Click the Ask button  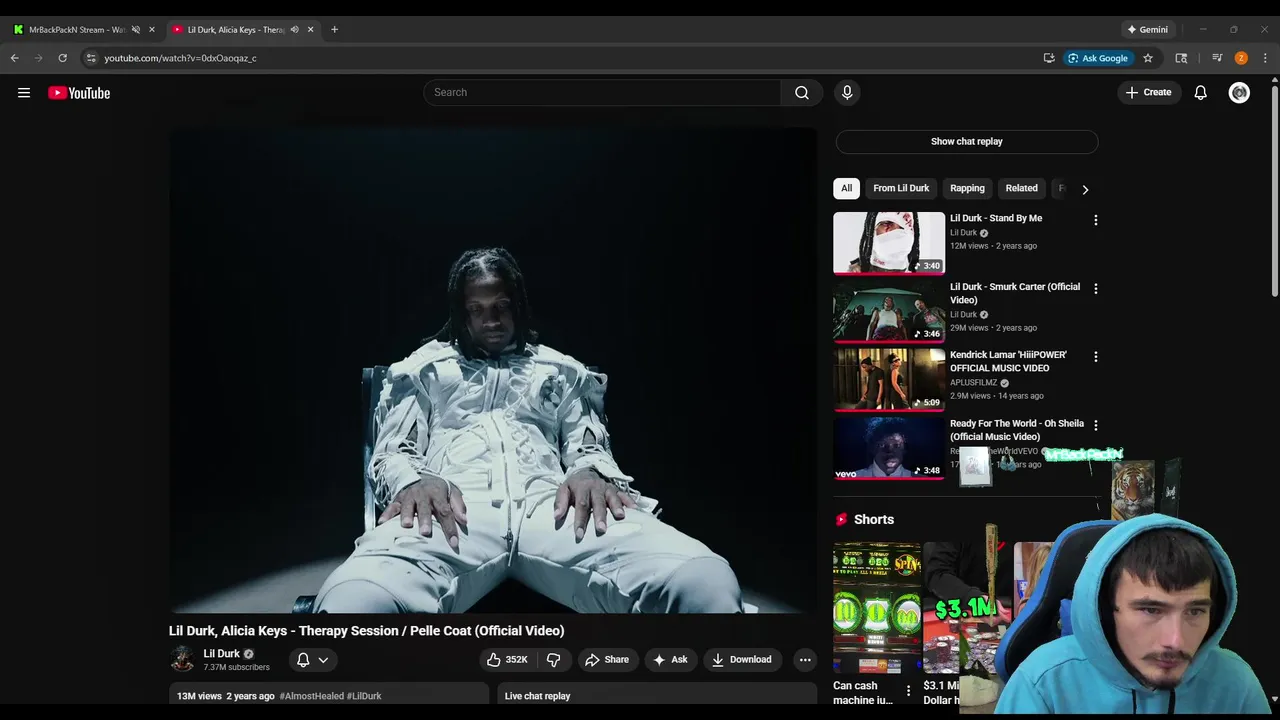[670, 659]
